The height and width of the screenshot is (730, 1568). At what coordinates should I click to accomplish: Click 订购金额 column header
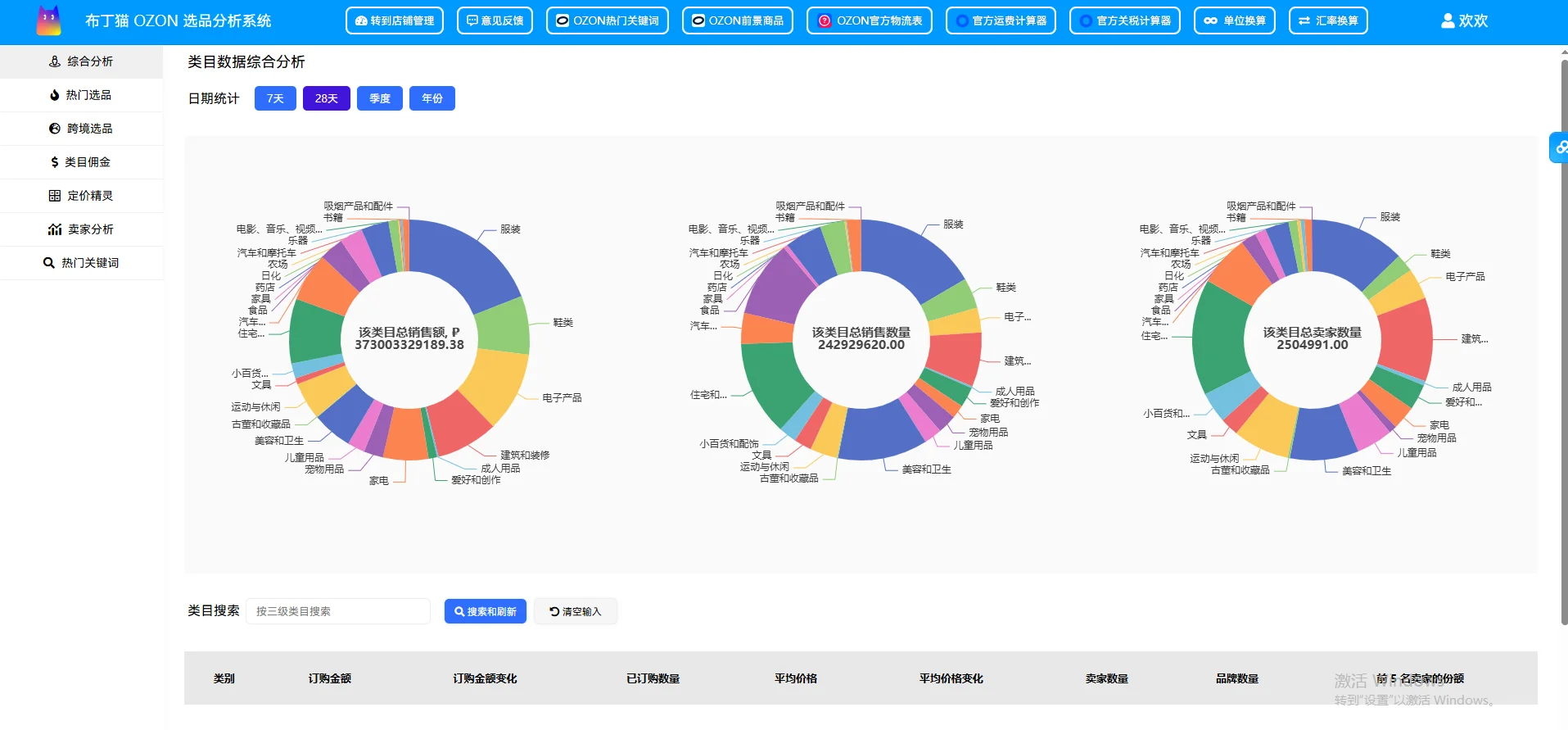tap(330, 678)
